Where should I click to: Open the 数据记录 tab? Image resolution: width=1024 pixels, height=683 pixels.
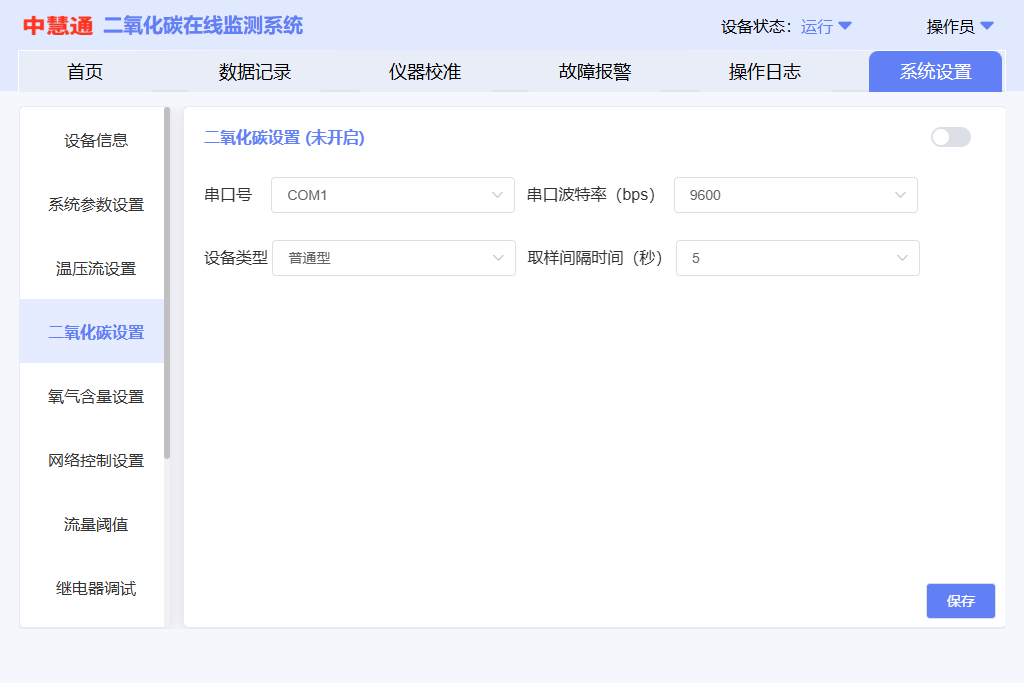click(255, 72)
